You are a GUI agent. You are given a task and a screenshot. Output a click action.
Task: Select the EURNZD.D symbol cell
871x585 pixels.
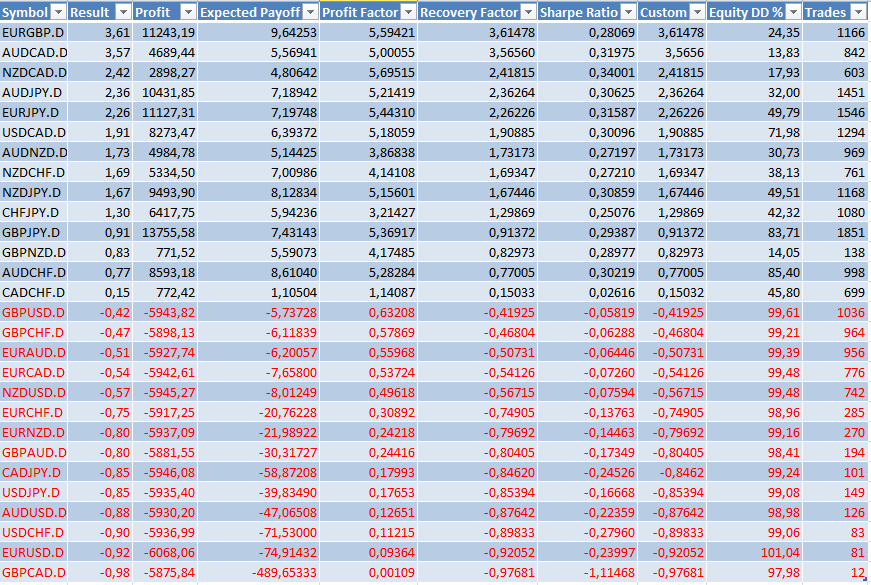pyautogui.click(x=33, y=433)
